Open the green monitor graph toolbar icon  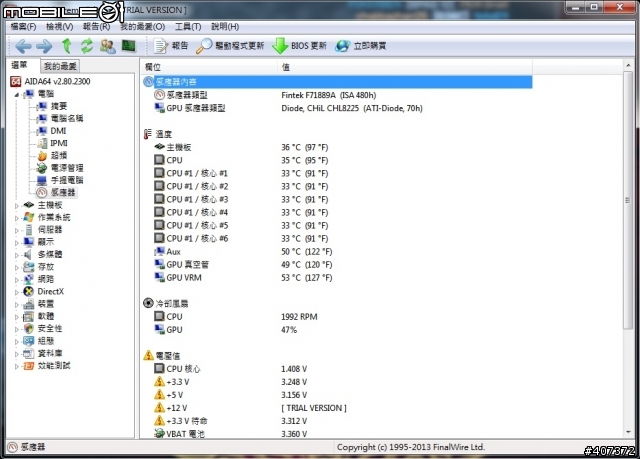pyautogui.click(x=129, y=46)
